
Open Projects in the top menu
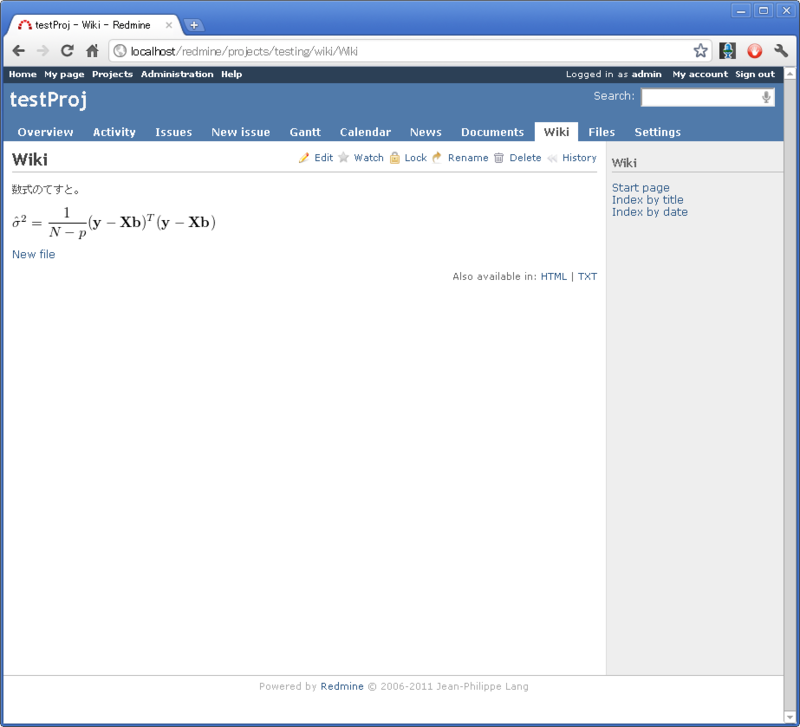[x=112, y=74]
